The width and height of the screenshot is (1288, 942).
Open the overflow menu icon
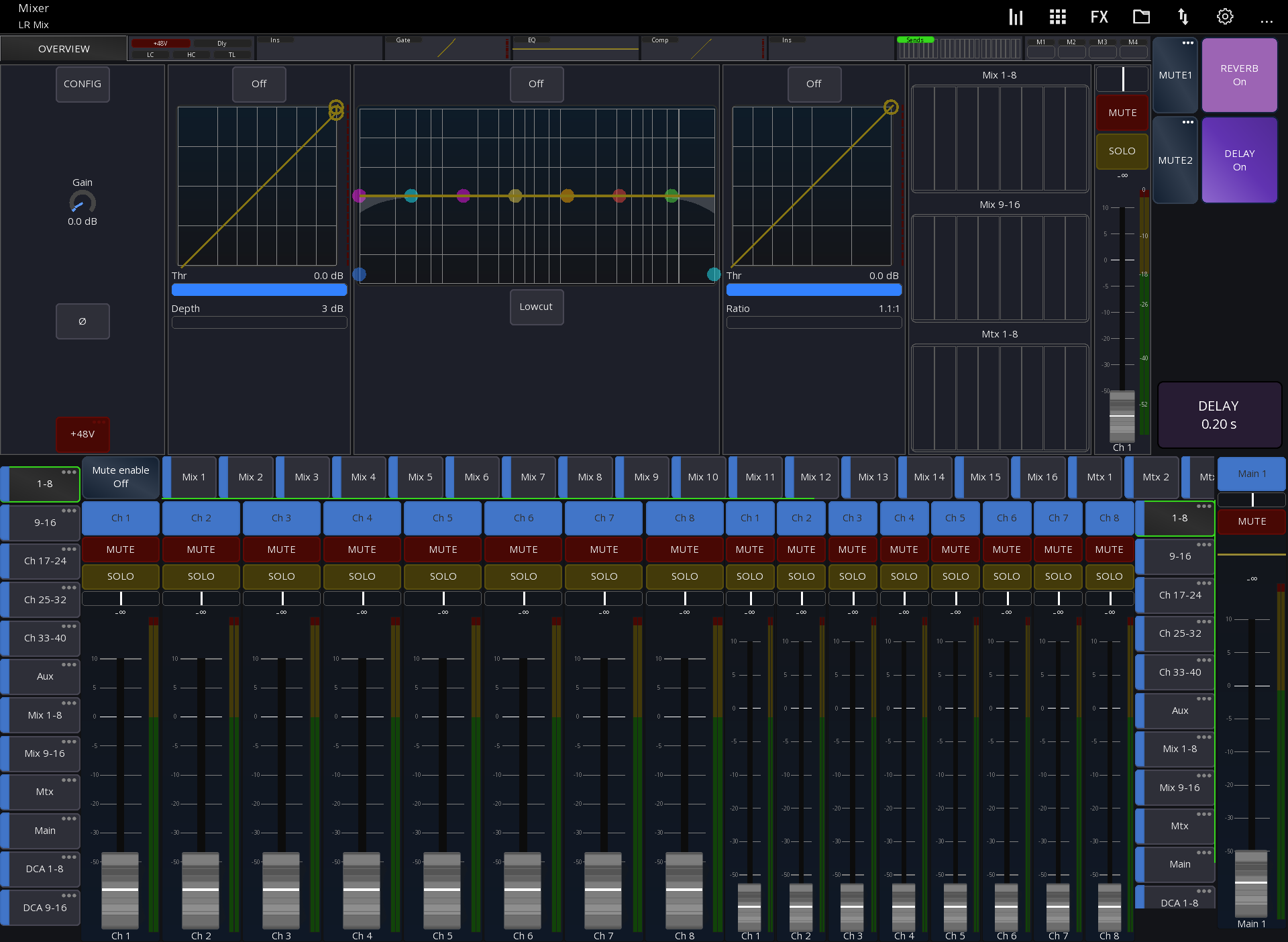click(1267, 21)
